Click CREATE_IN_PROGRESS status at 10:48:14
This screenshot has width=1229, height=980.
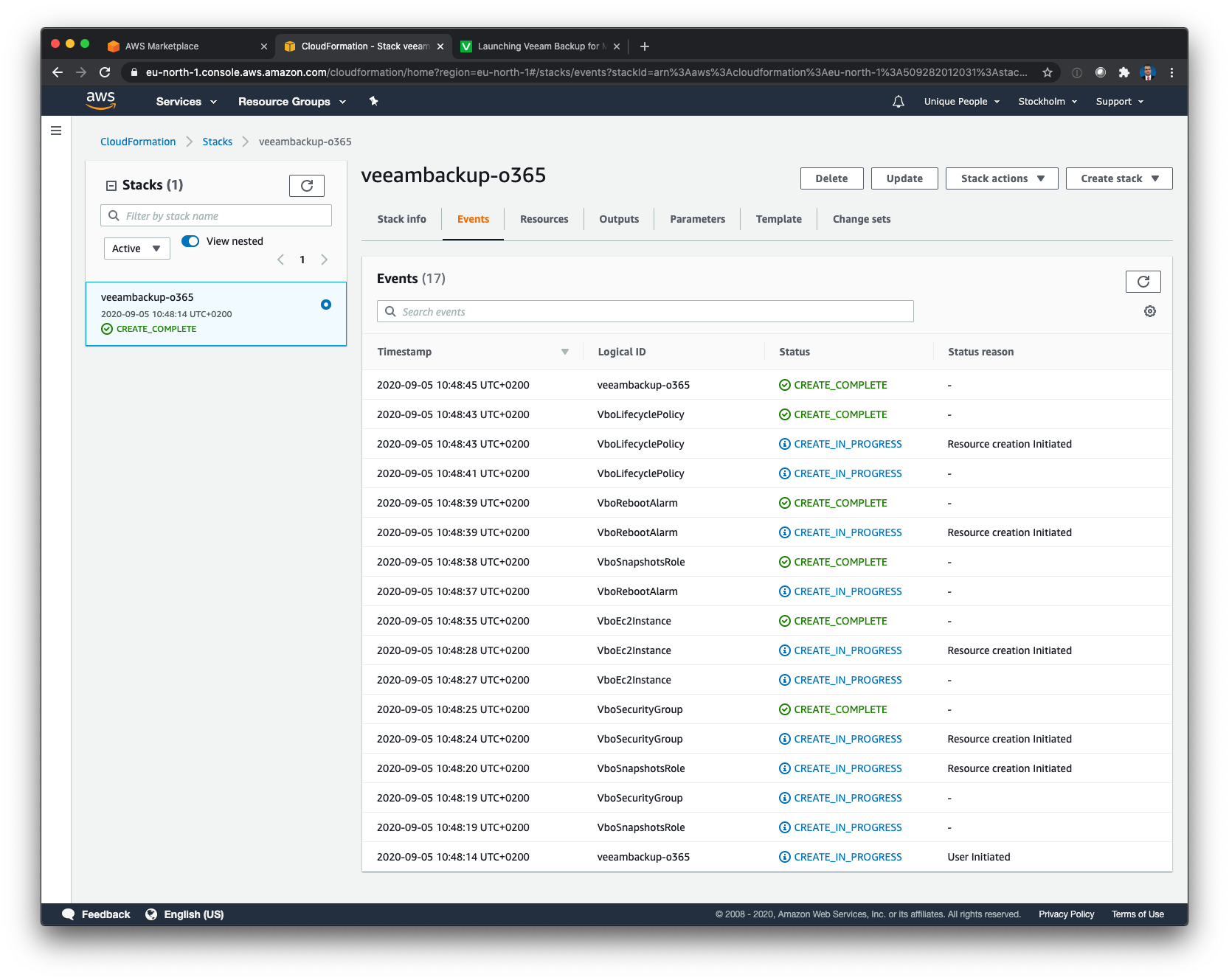[840, 857]
